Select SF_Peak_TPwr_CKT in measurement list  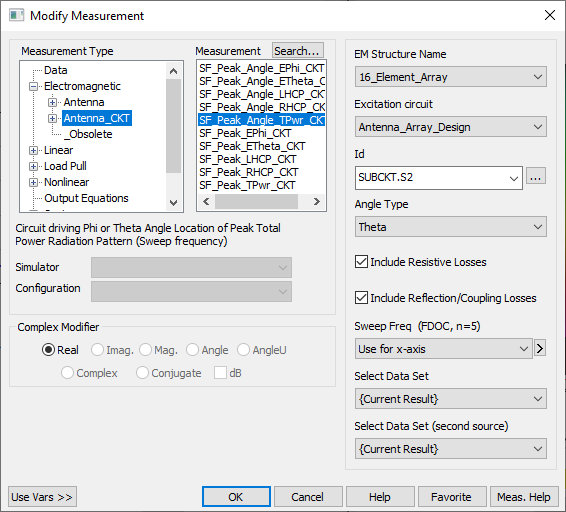tap(247, 185)
